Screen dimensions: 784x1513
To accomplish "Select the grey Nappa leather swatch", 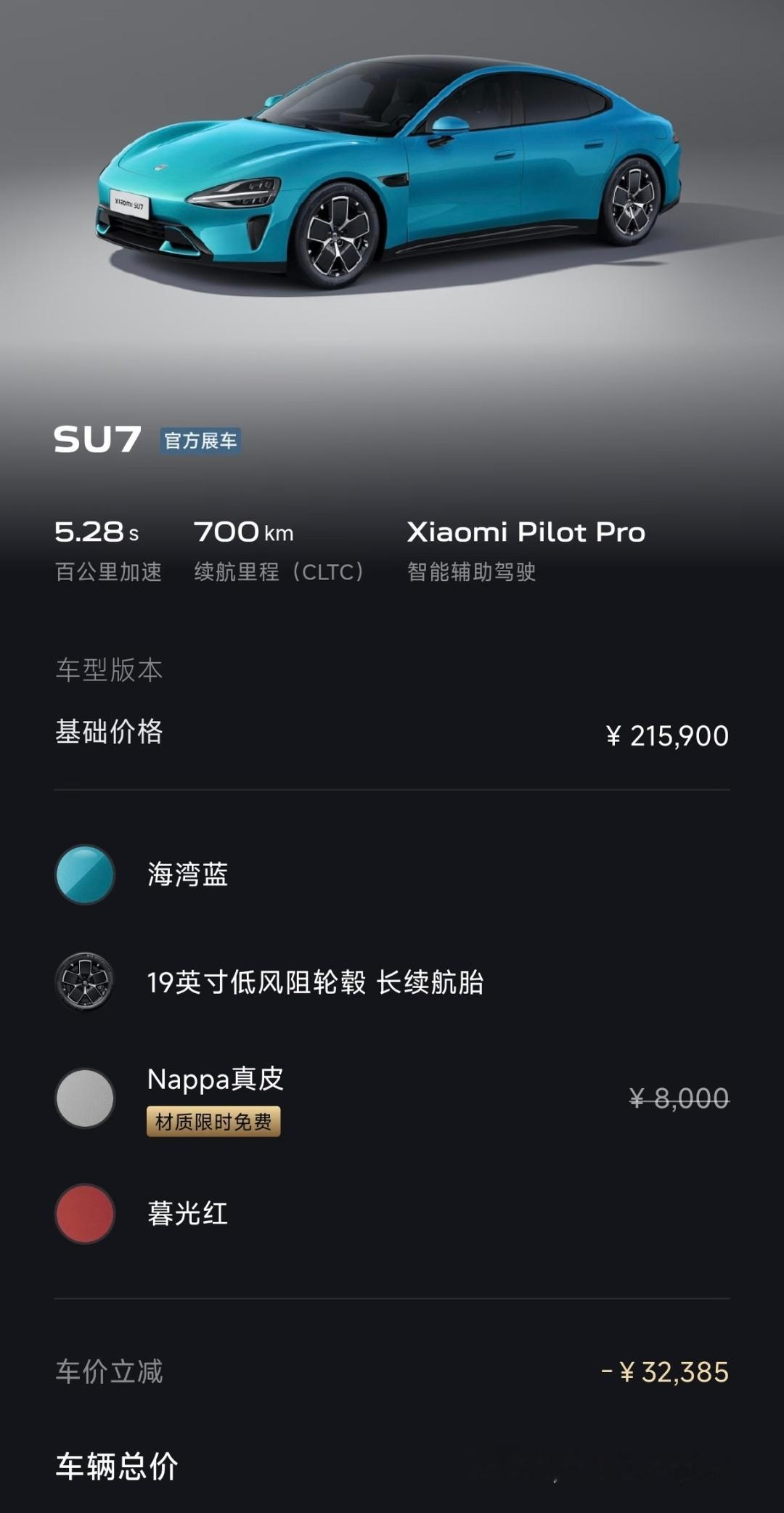I will pos(85,1098).
